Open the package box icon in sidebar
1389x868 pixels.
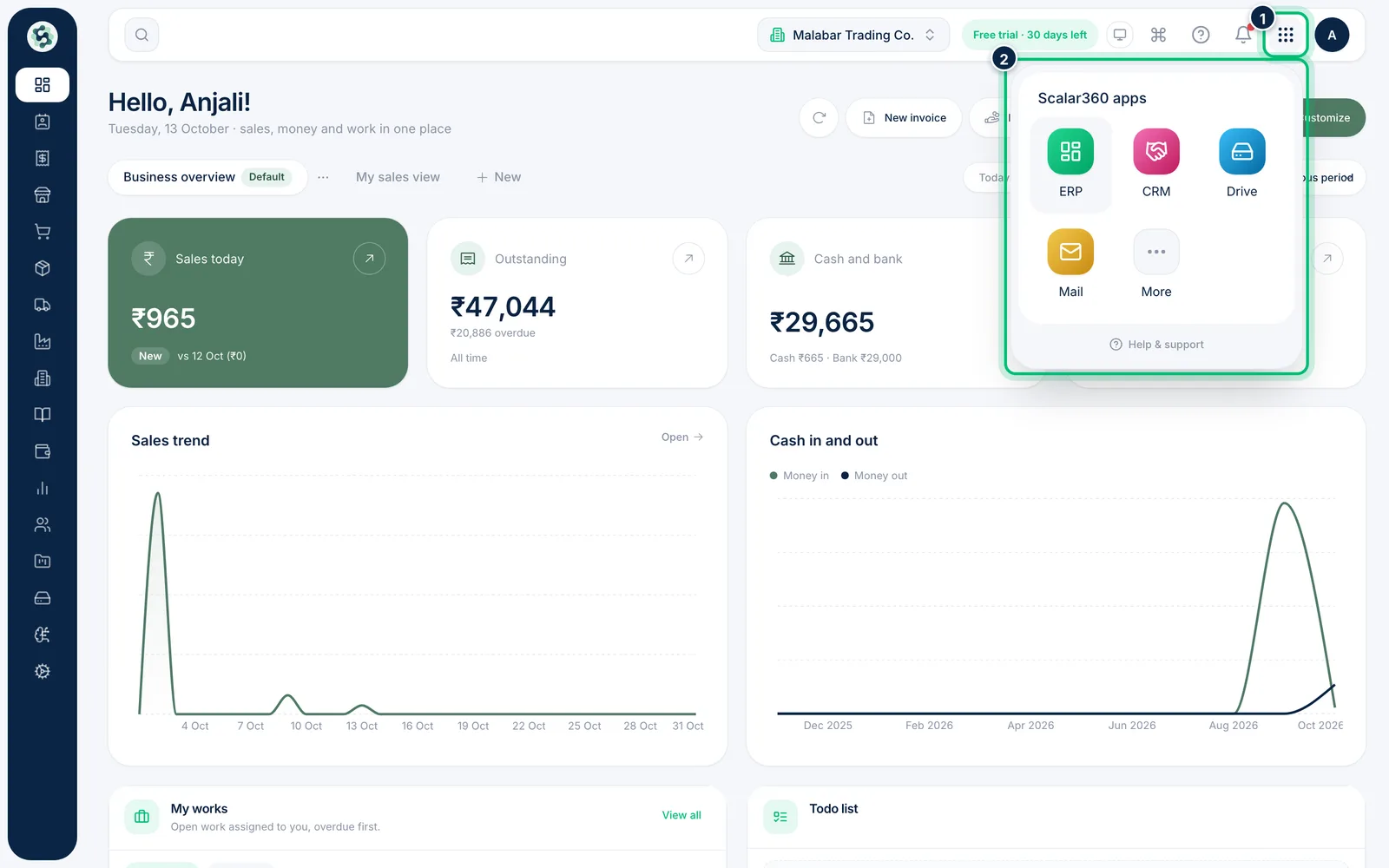[42, 268]
